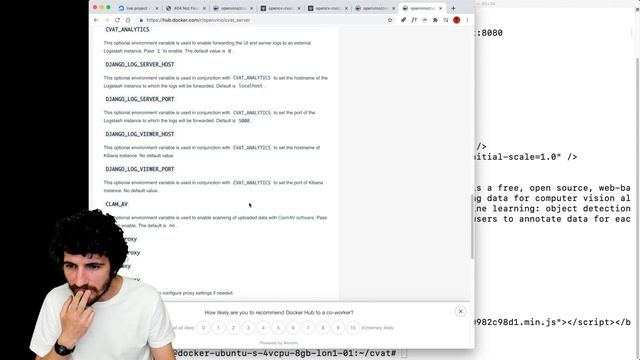640x360 pixels.
Task: Click the survey question about Docker Hub
Action: 279,313
